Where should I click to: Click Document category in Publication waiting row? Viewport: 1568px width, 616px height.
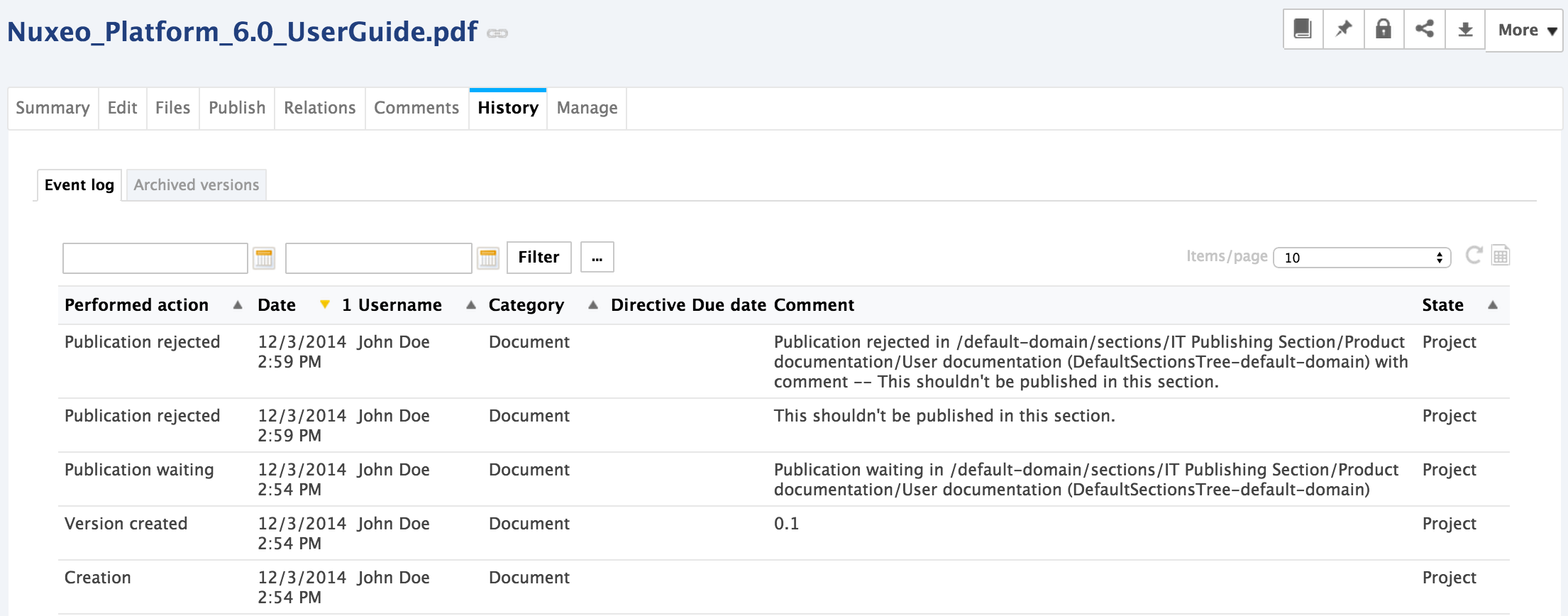tap(529, 470)
